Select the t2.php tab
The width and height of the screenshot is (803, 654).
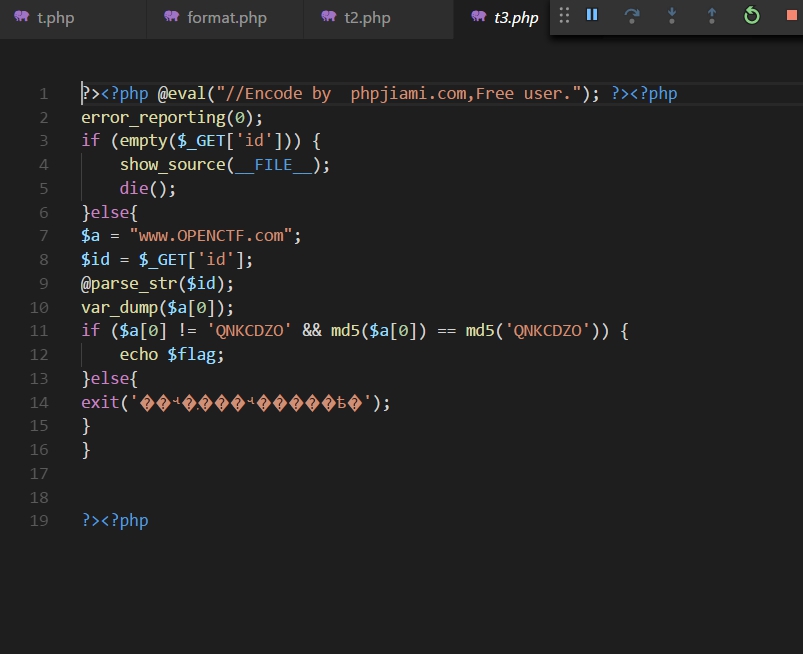(378, 18)
